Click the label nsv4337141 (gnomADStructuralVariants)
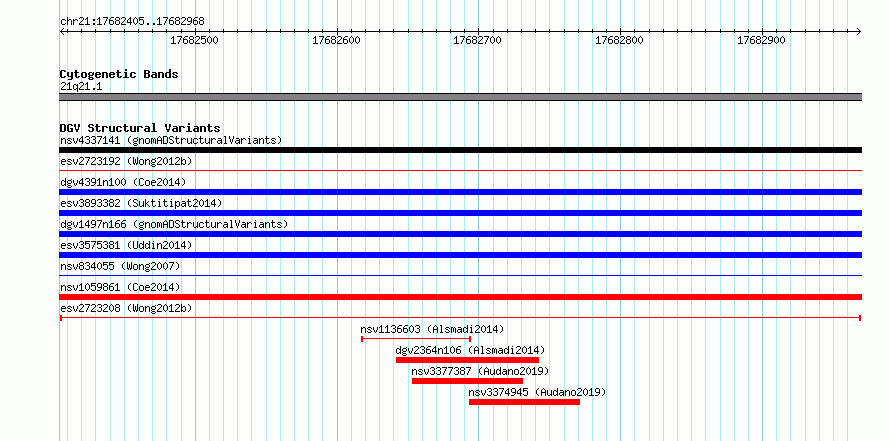This screenshot has width=890, height=441. point(171,140)
